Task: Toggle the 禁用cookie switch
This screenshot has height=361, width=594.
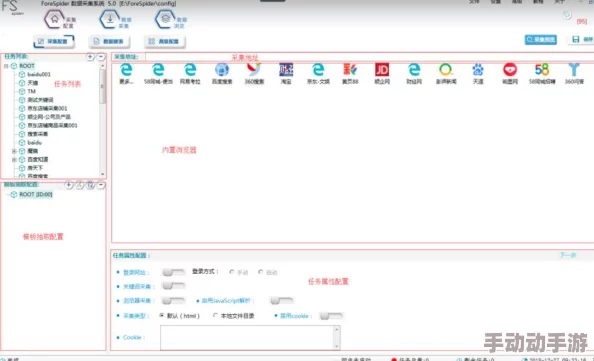Action: pyautogui.click(x=331, y=316)
